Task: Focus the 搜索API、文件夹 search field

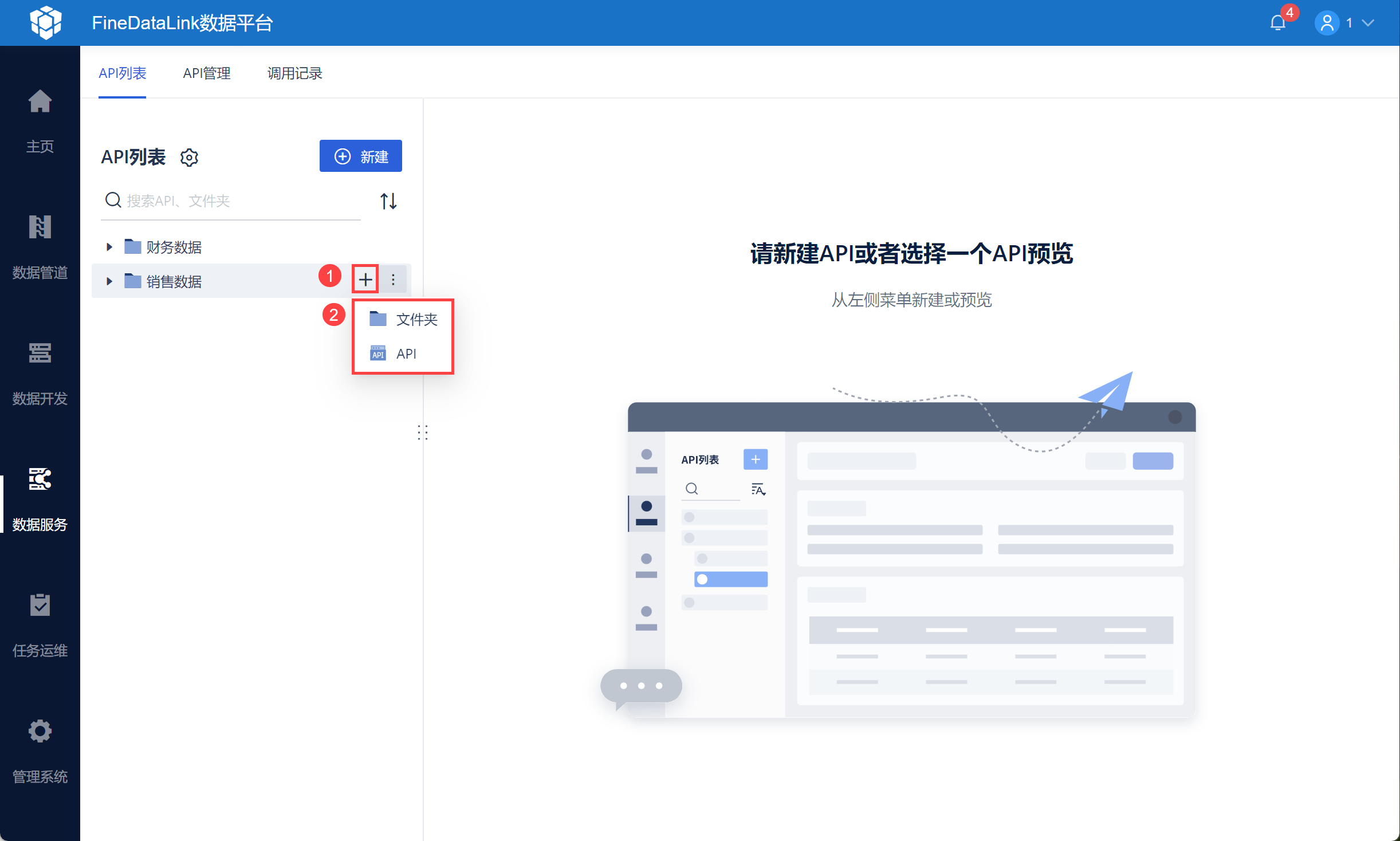Action: point(231,201)
